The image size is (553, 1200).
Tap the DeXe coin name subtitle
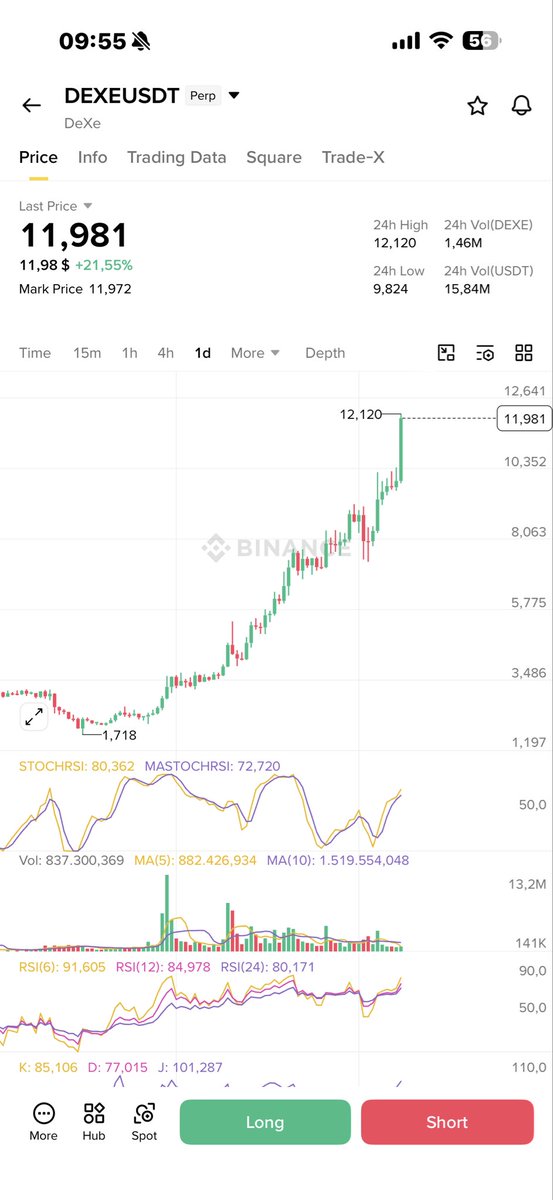tap(83, 123)
